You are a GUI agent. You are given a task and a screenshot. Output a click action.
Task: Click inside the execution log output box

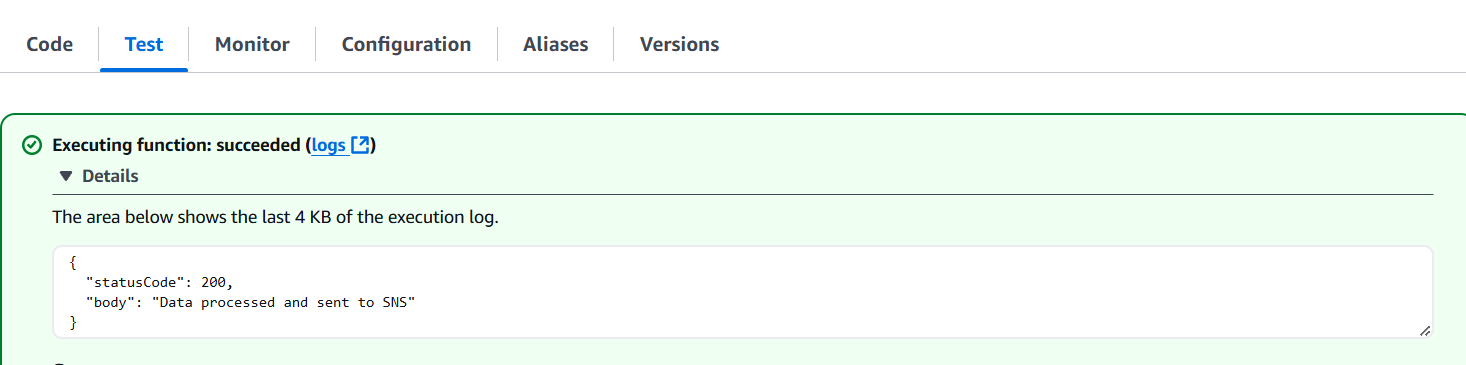click(743, 292)
